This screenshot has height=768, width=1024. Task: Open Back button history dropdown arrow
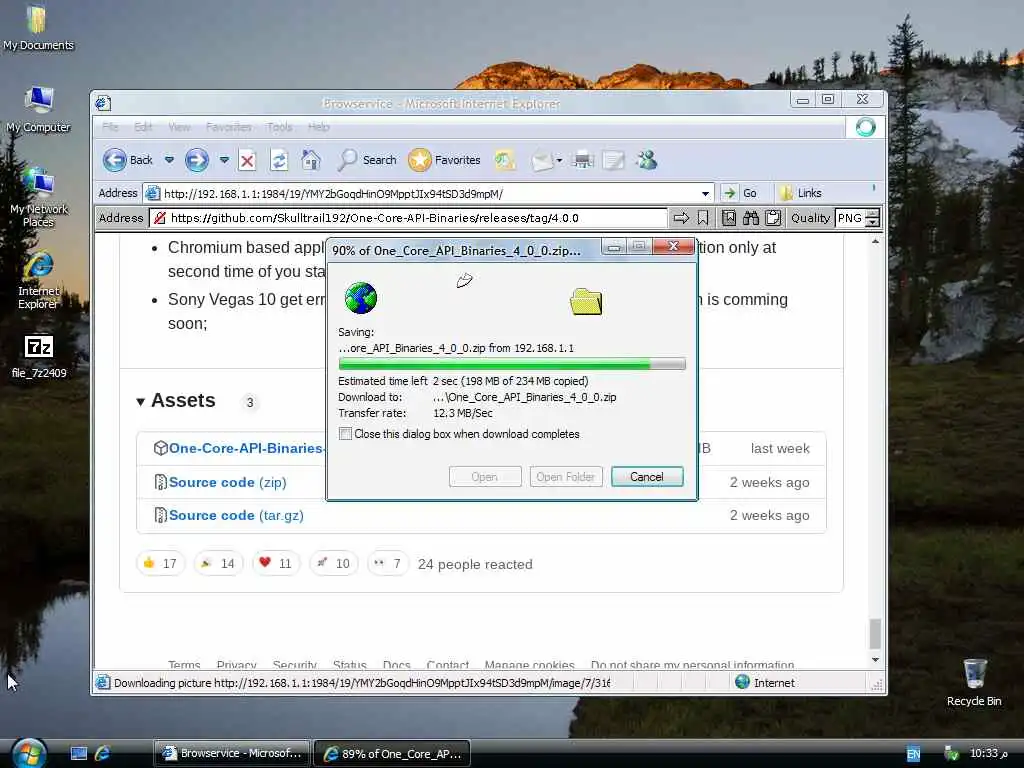[169, 160]
